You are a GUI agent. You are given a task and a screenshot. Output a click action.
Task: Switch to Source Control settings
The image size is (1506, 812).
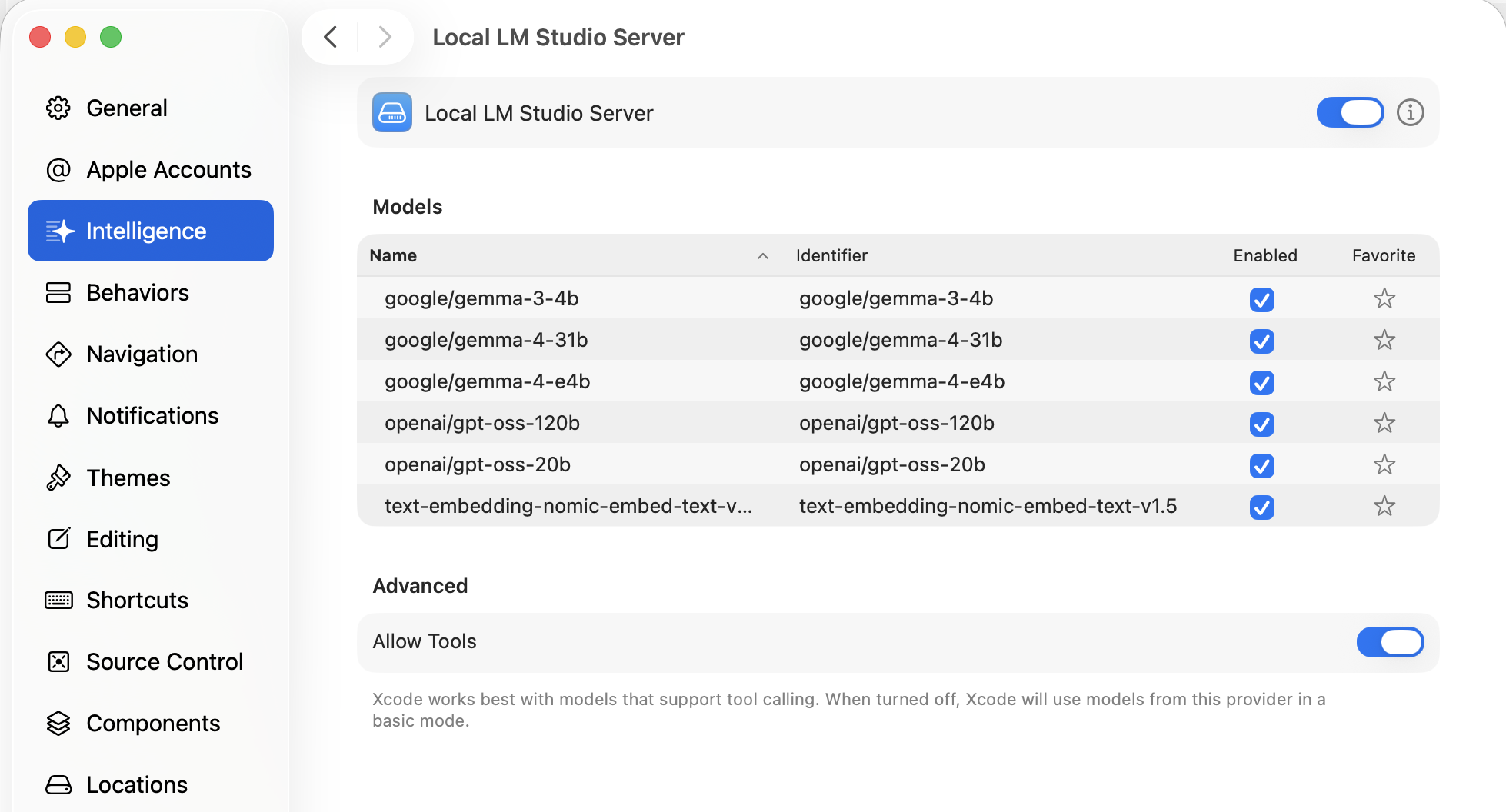[165, 662]
